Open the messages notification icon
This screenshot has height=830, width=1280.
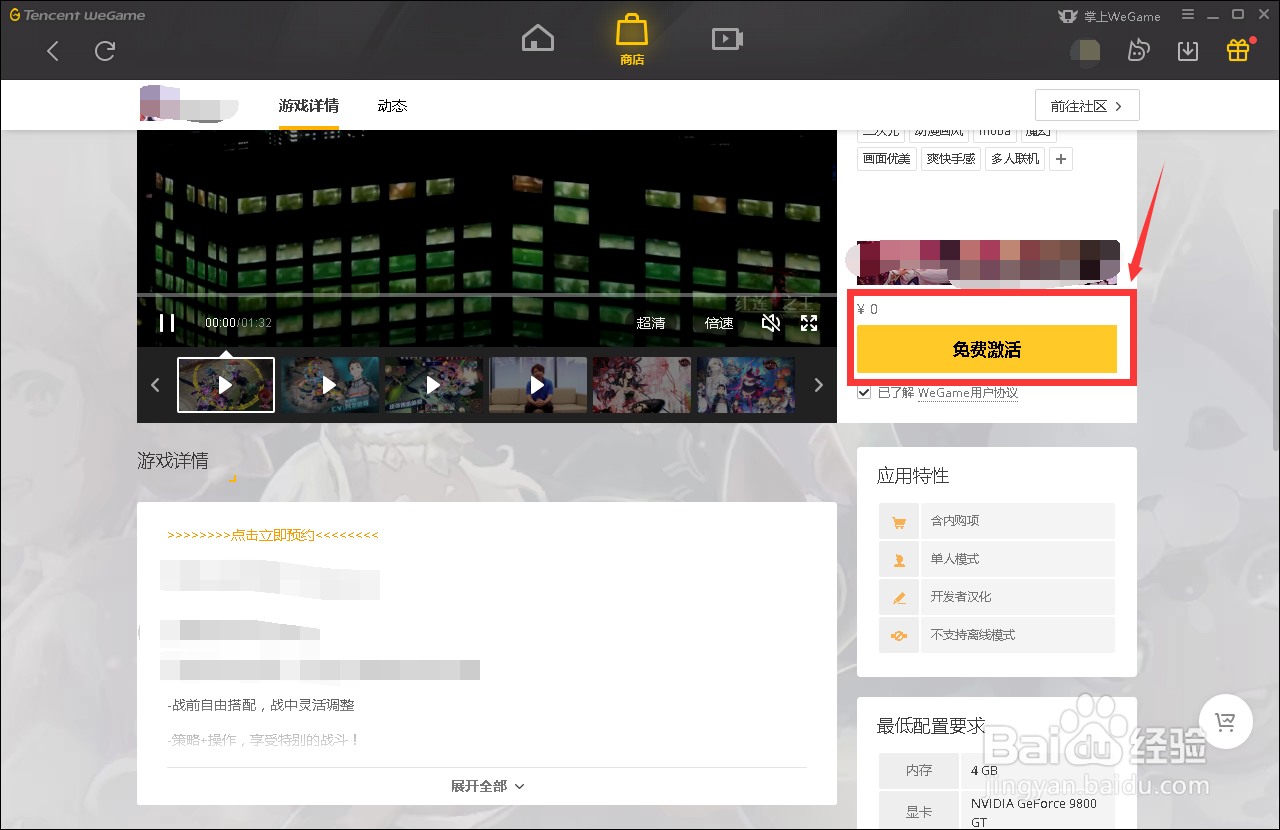1138,51
